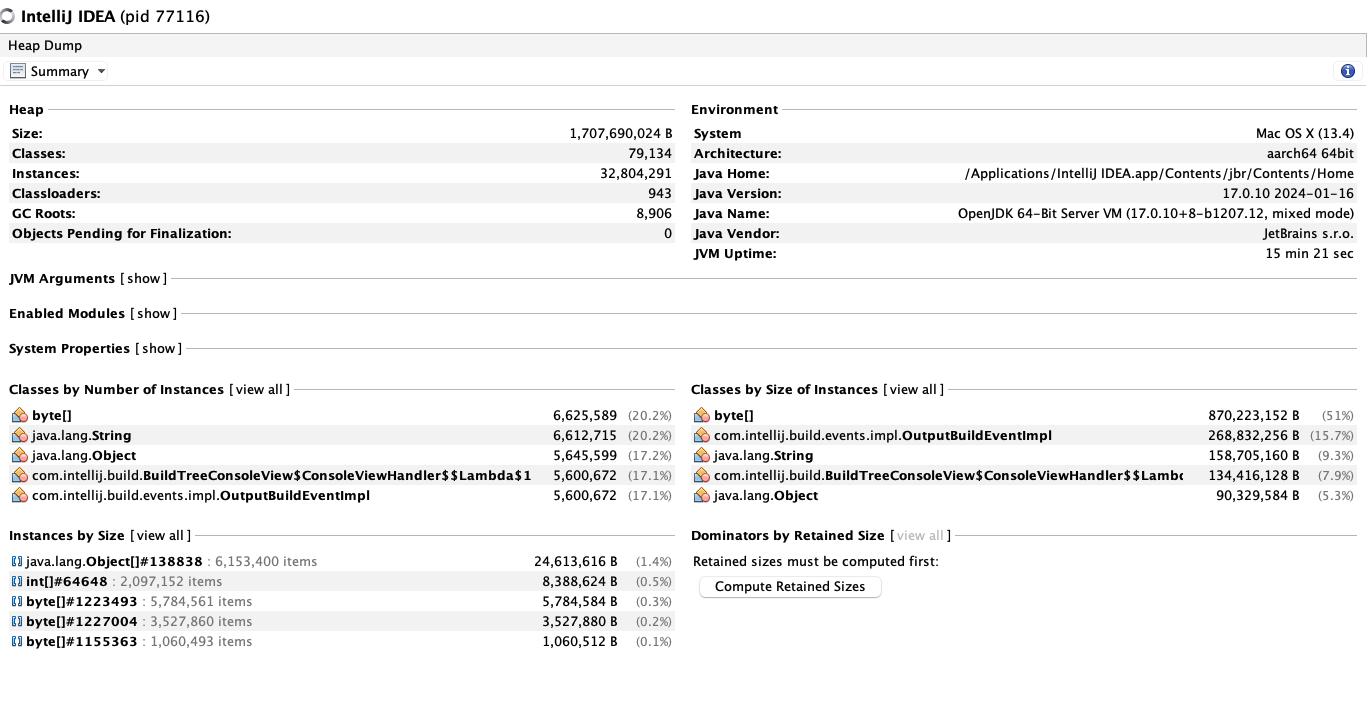The image size is (1368, 725).
Task: Click the array icon beside byte[]#1223493
Action: [x=17, y=602]
